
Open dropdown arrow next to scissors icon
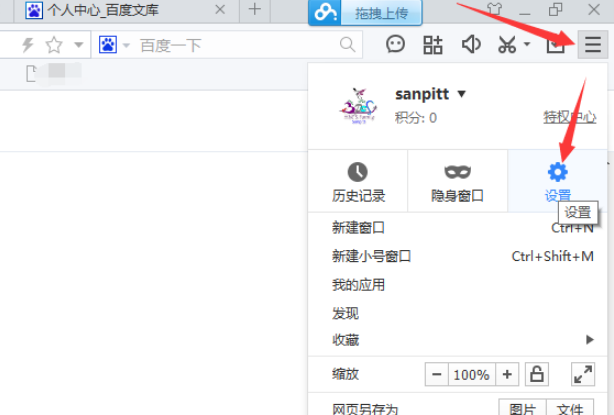click(x=526, y=46)
